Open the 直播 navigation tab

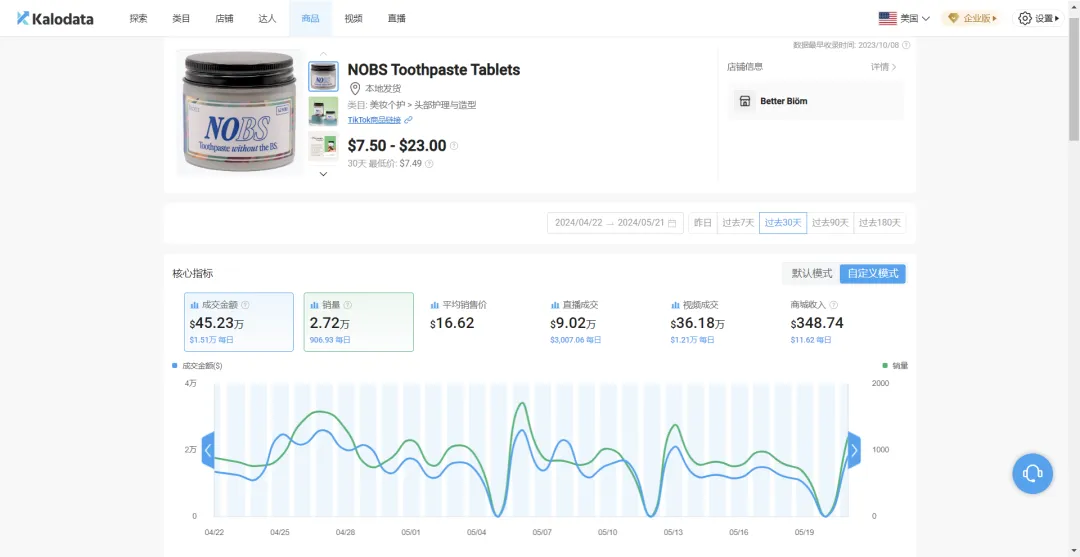coord(396,18)
